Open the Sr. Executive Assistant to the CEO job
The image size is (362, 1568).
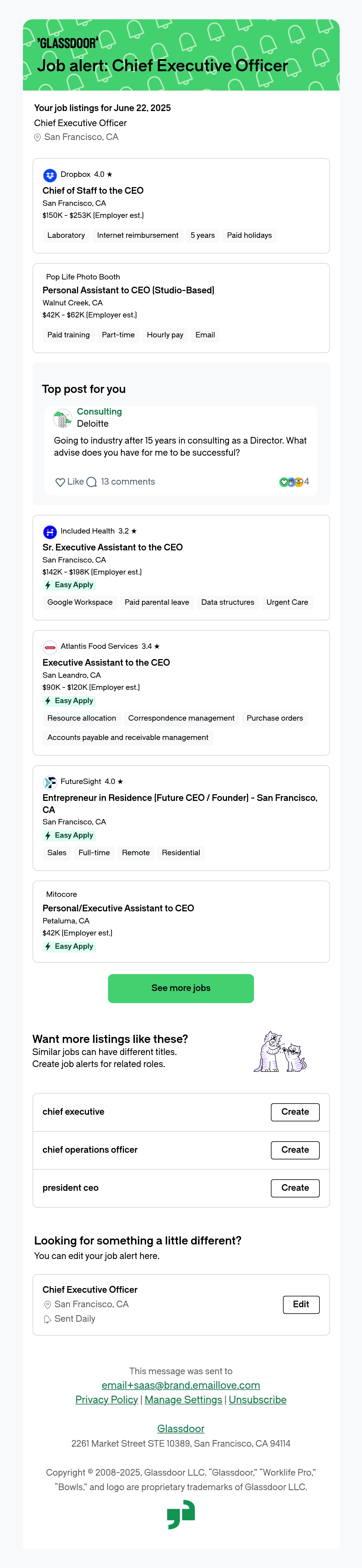113,547
